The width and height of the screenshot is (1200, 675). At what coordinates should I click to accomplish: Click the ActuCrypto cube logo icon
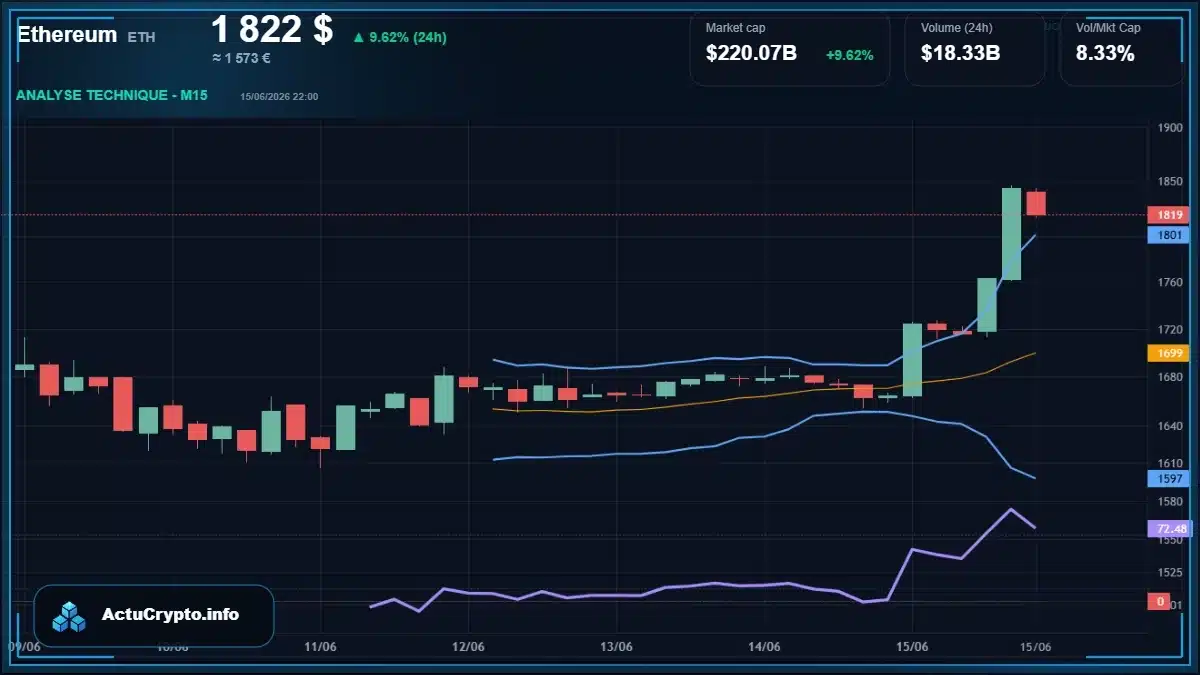point(70,616)
